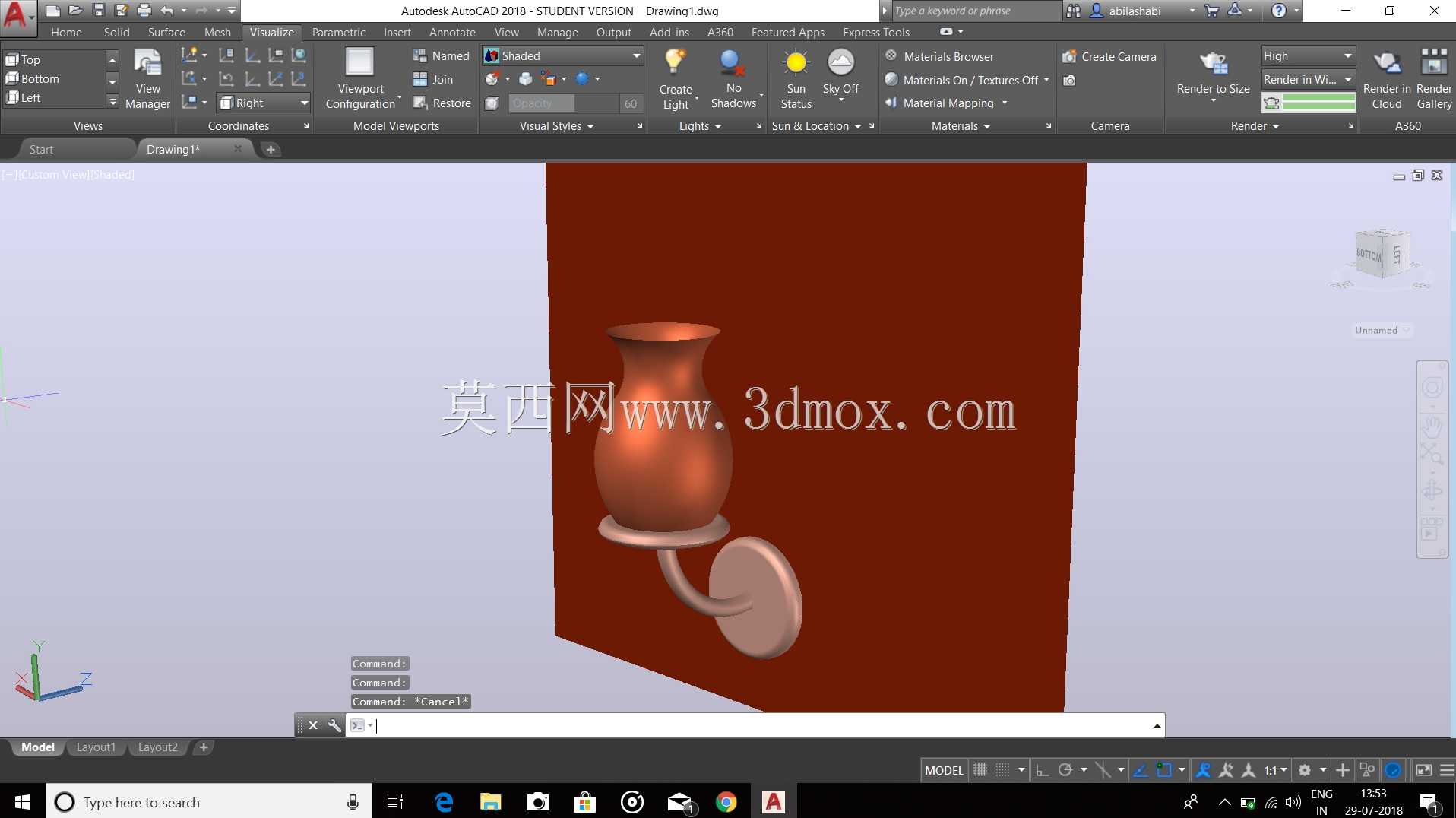Toggle Snap mode in status bar

(x=1003, y=770)
